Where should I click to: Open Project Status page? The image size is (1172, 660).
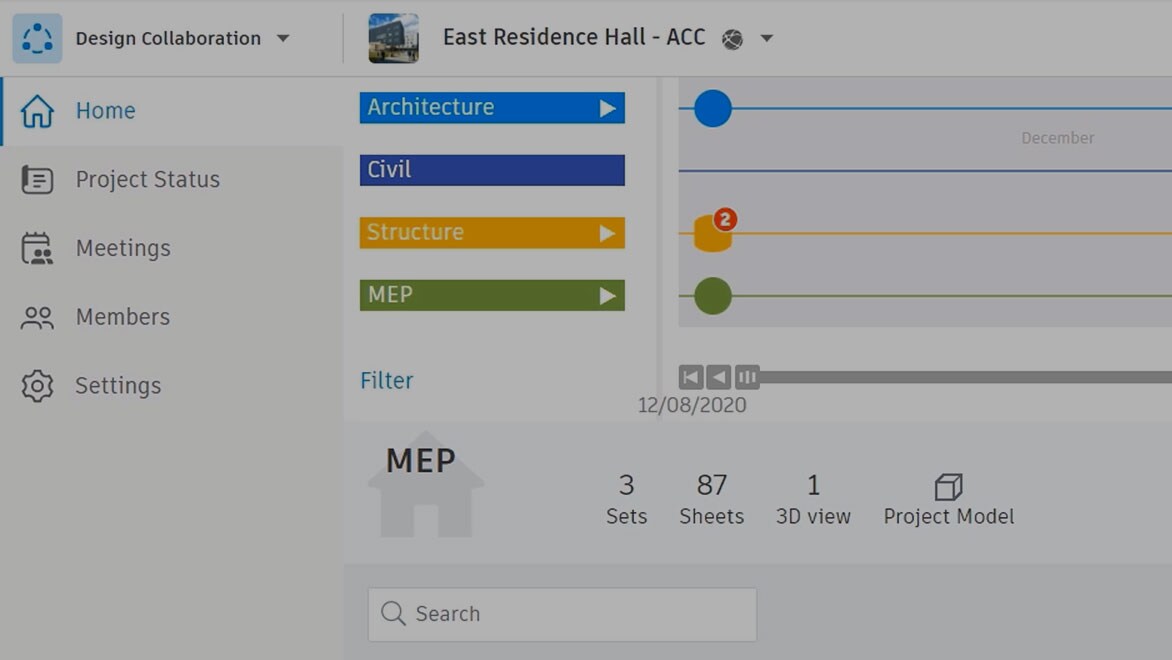(x=147, y=179)
